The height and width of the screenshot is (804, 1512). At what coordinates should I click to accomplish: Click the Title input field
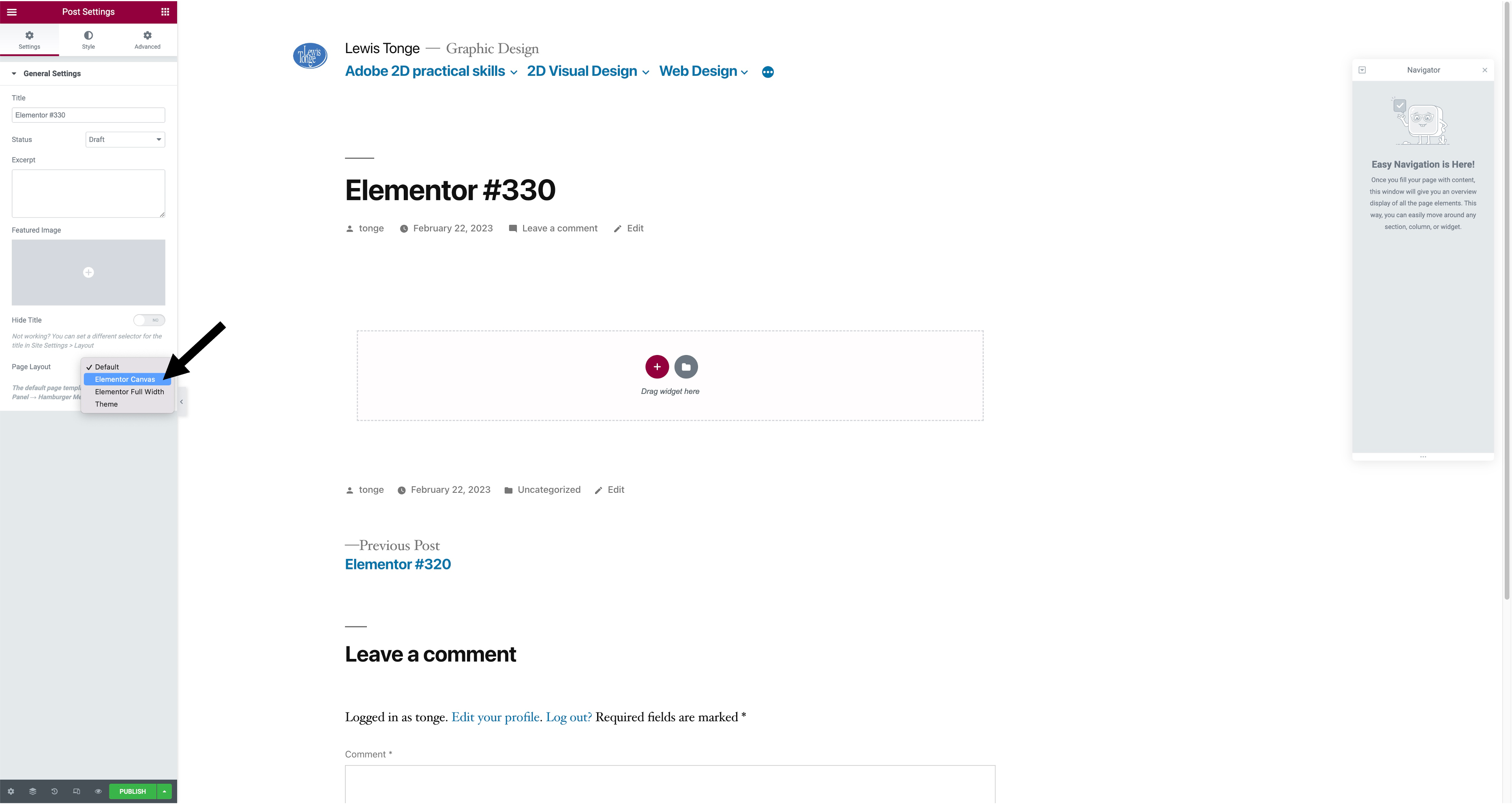[88, 115]
